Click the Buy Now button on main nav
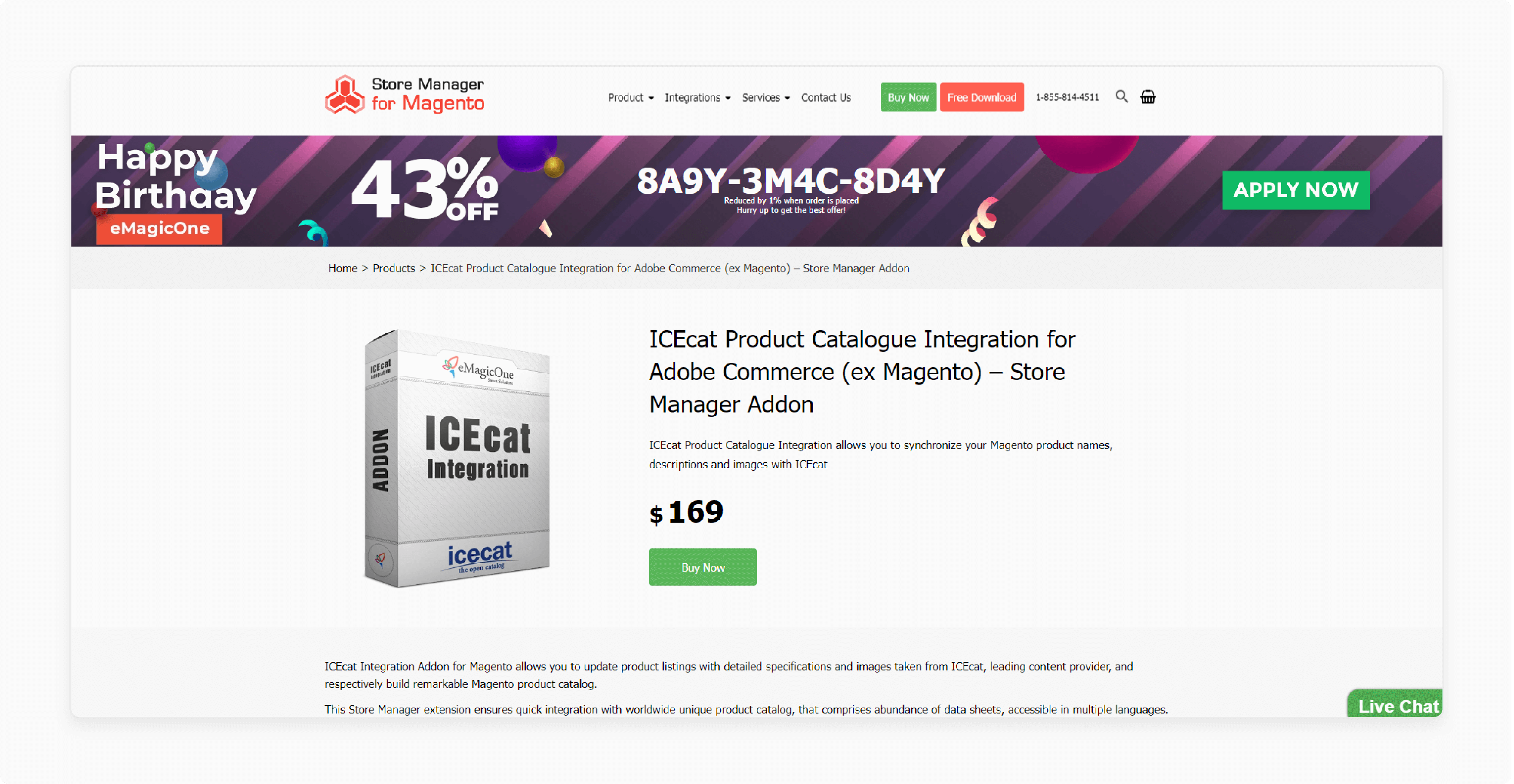The width and height of the screenshot is (1514, 784). 907,97
